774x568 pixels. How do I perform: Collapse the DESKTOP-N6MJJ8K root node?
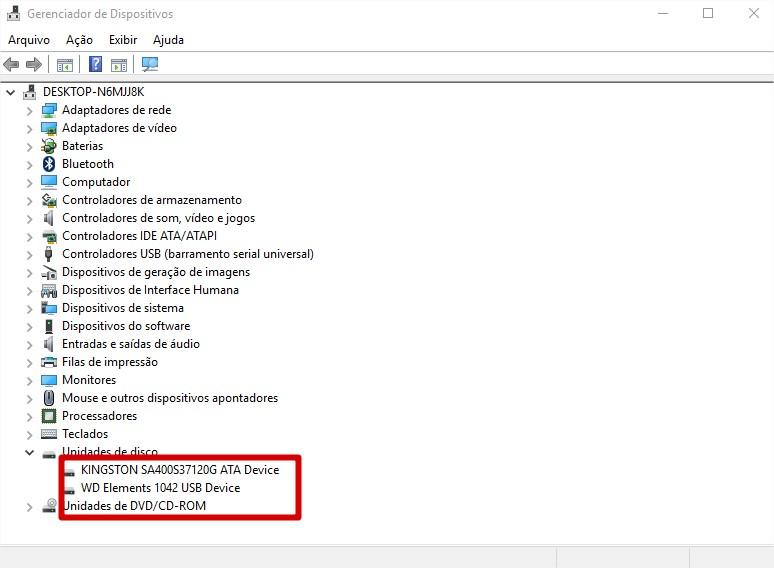click(x=11, y=92)
